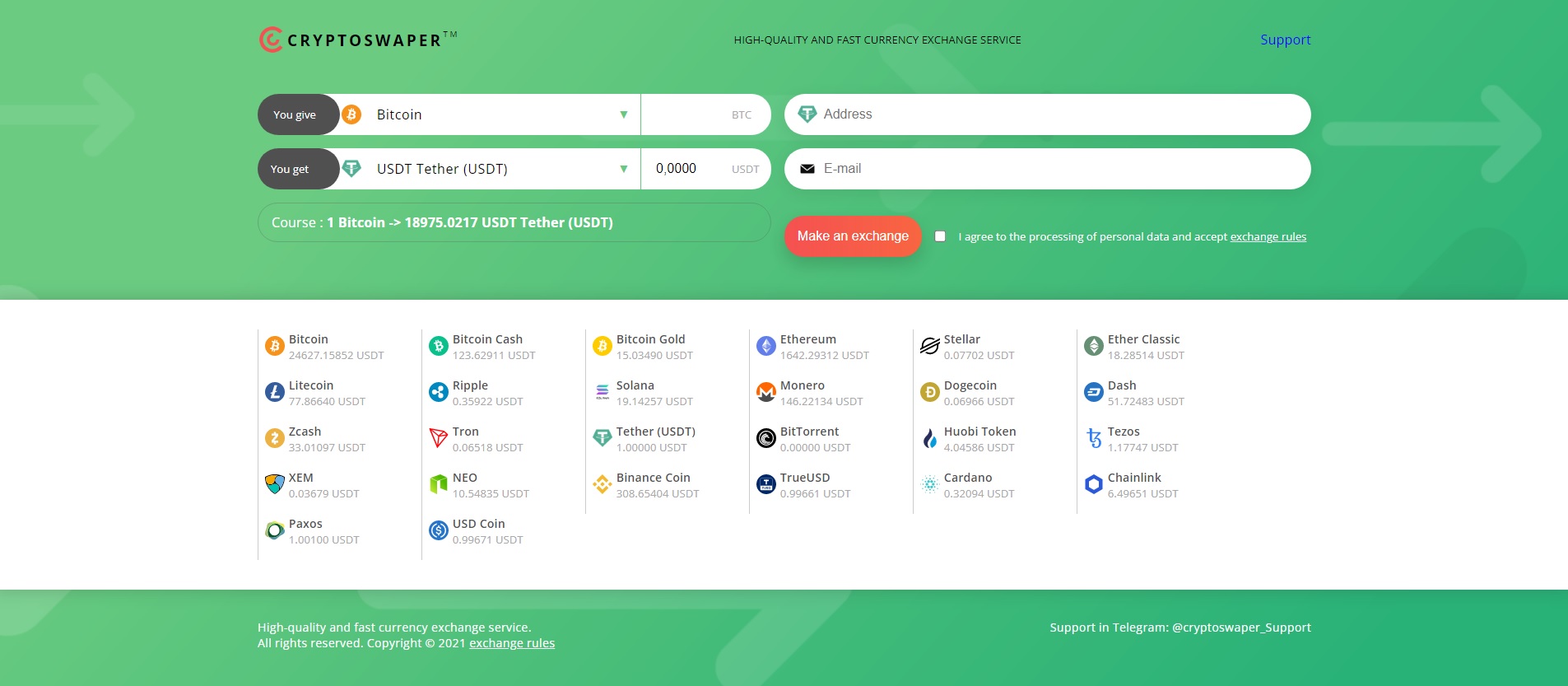Click the Make an exchange button
The width and height of the screenshot is (1568, 686).
pyautogui.click(x=853, y=236)
